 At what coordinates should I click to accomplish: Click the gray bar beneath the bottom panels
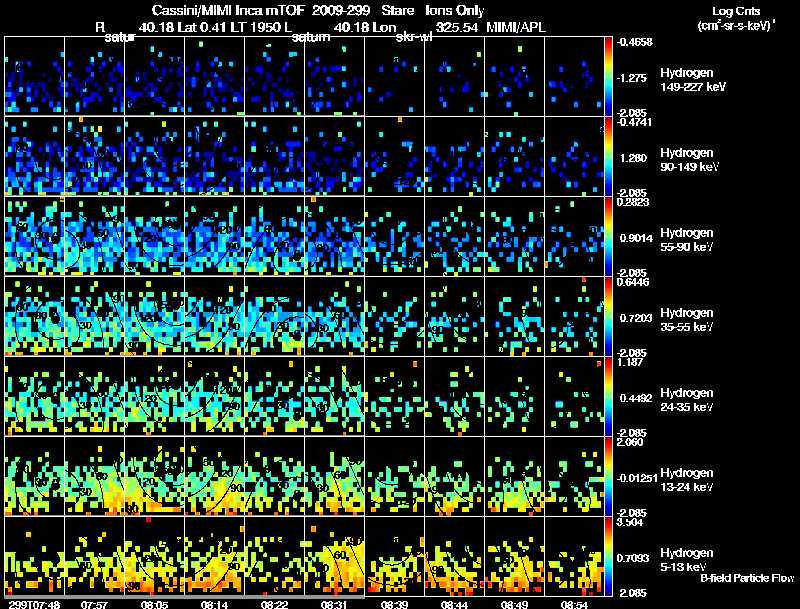coord(185,597)
